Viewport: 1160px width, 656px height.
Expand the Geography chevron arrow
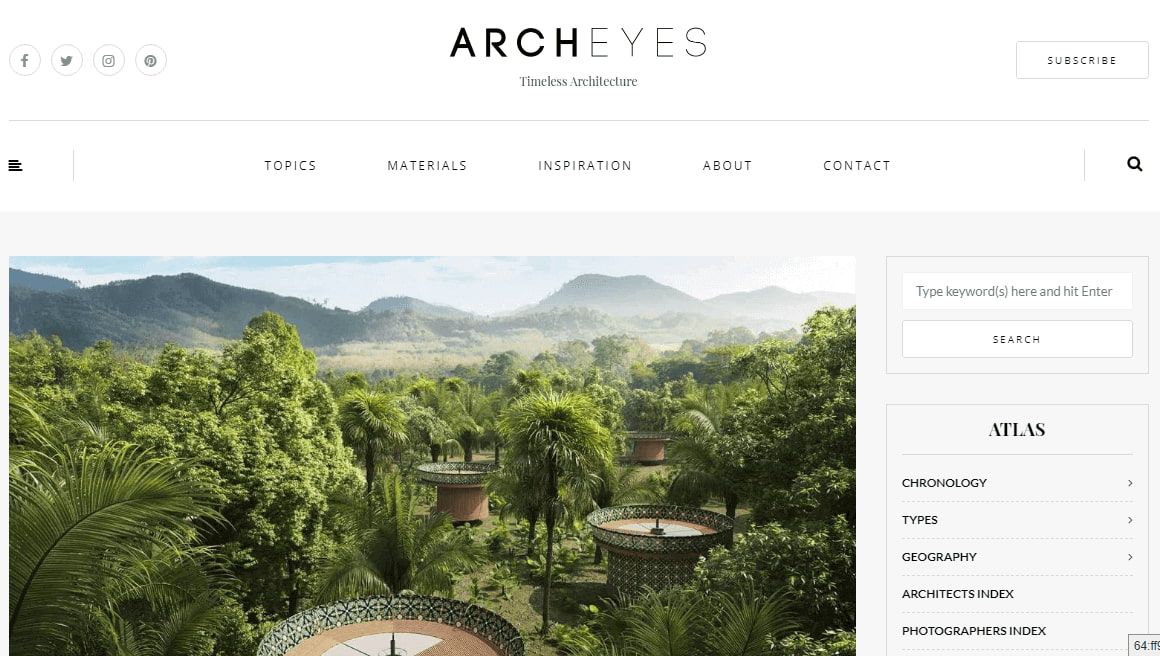pyautogui.click(x=1130, y=557)
